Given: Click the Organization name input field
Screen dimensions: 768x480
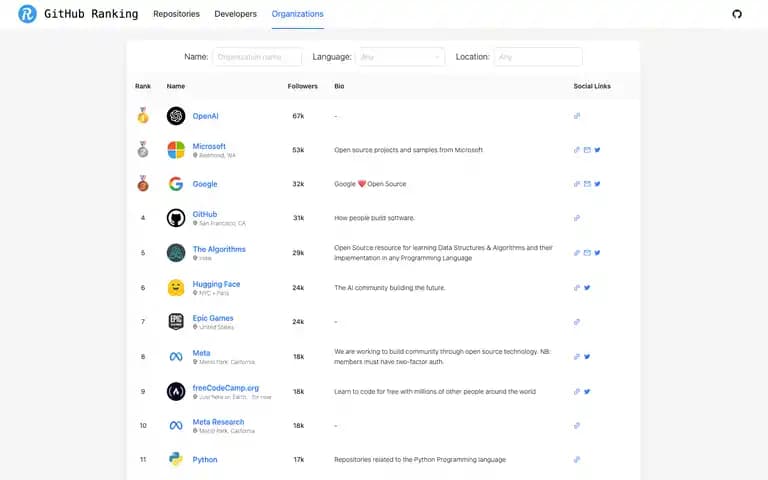Looking at the screenshot, I should tap(257, 57).
